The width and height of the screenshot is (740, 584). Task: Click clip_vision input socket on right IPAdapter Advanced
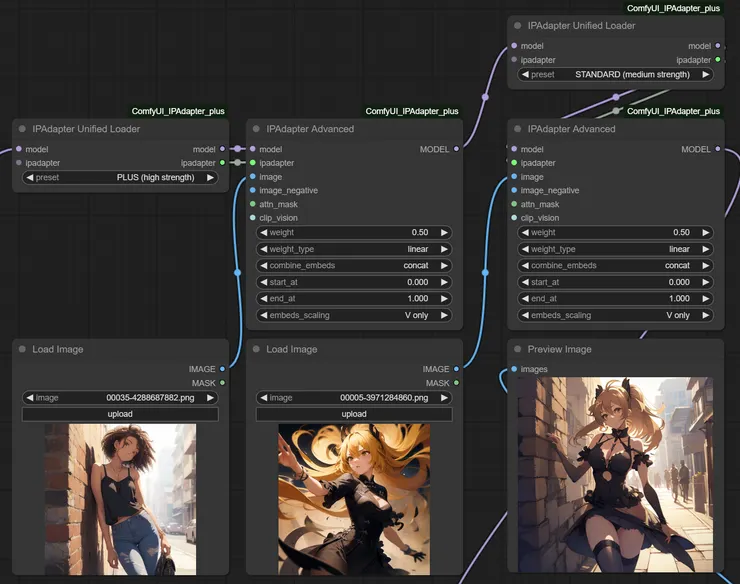pos(514,218)
